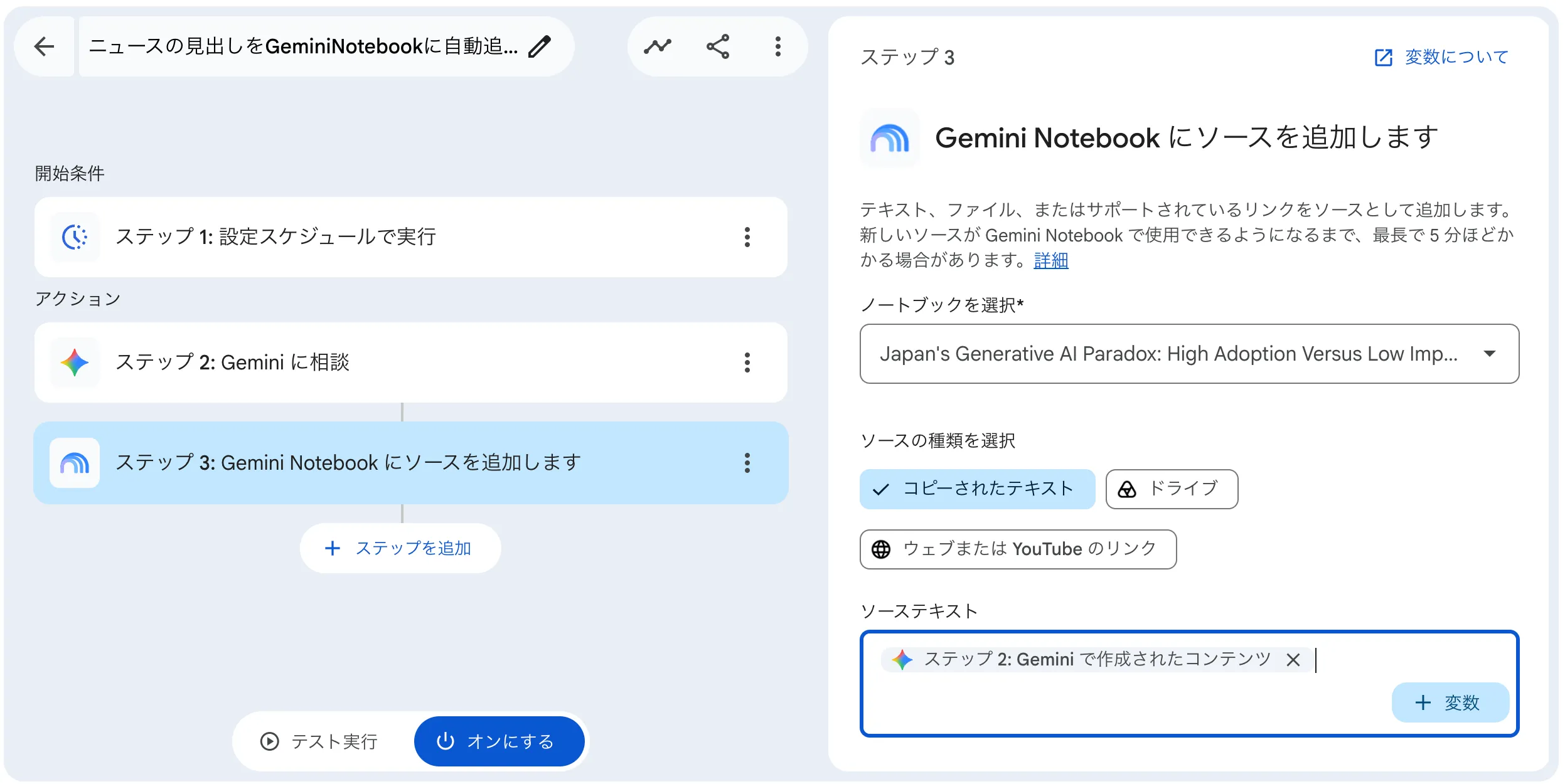Select the ステップ 1: 設定スケジュールで実行 card
The image size is (1565, 784).
tap(411, 237)
